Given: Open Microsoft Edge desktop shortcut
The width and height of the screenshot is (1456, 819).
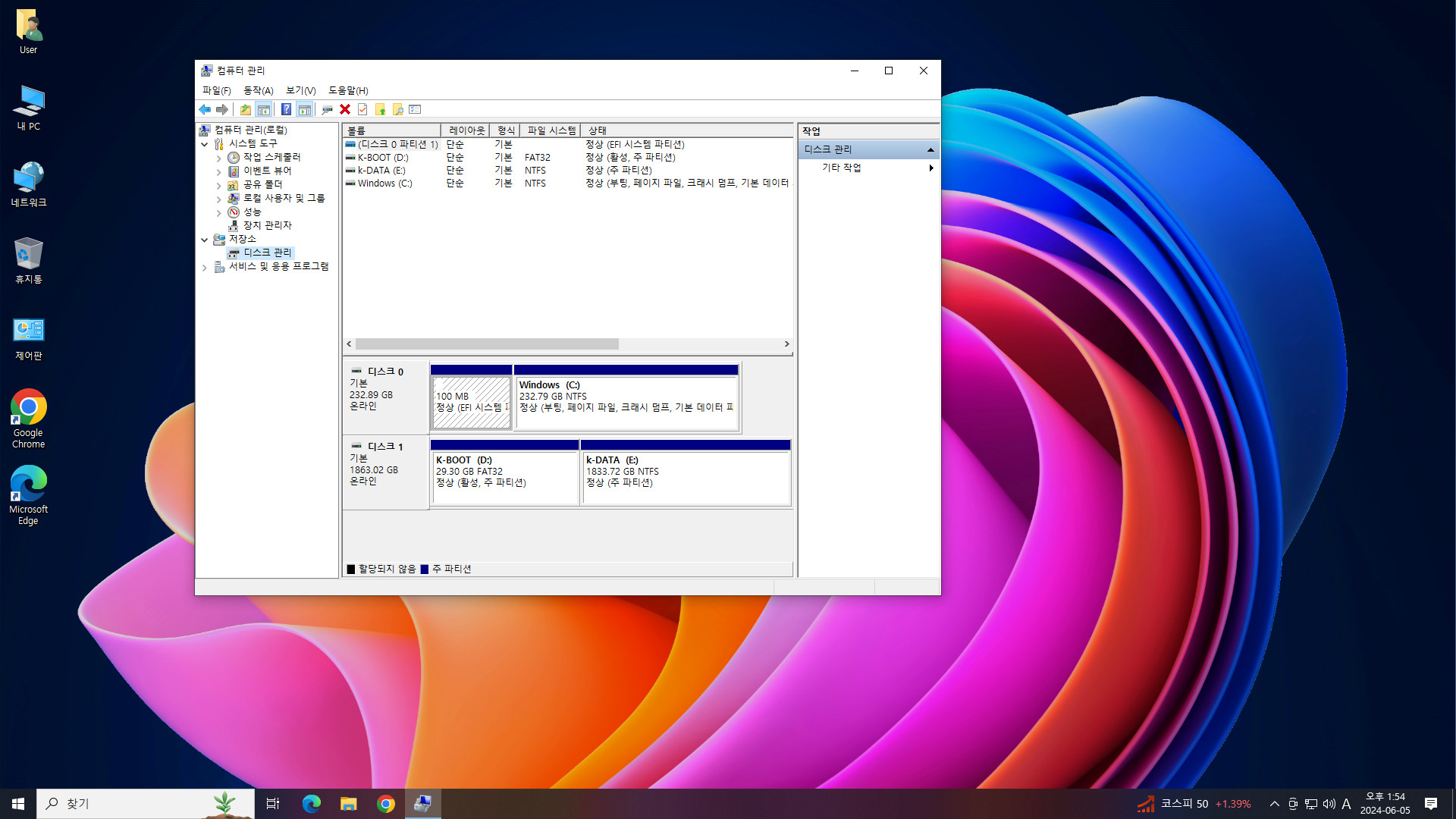Looking at the screenshot, I should coord(28,495).
